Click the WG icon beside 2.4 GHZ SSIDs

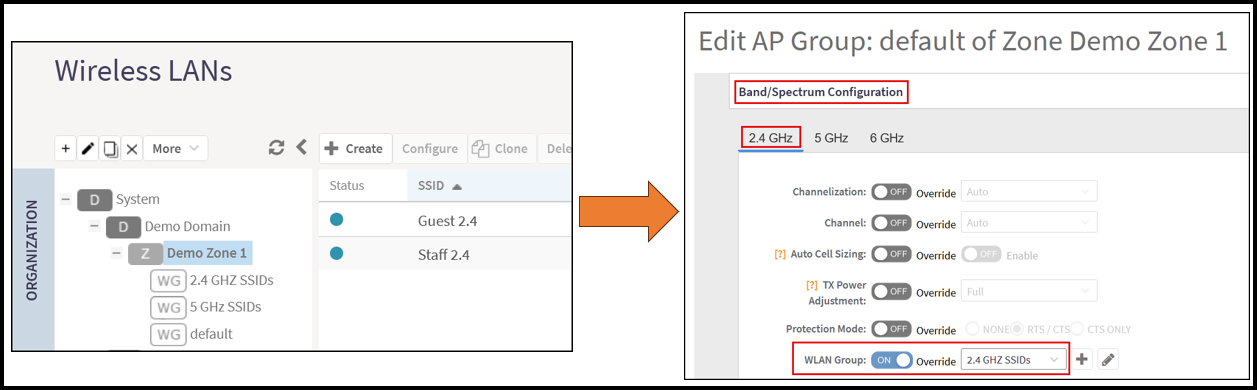[168, 280]
